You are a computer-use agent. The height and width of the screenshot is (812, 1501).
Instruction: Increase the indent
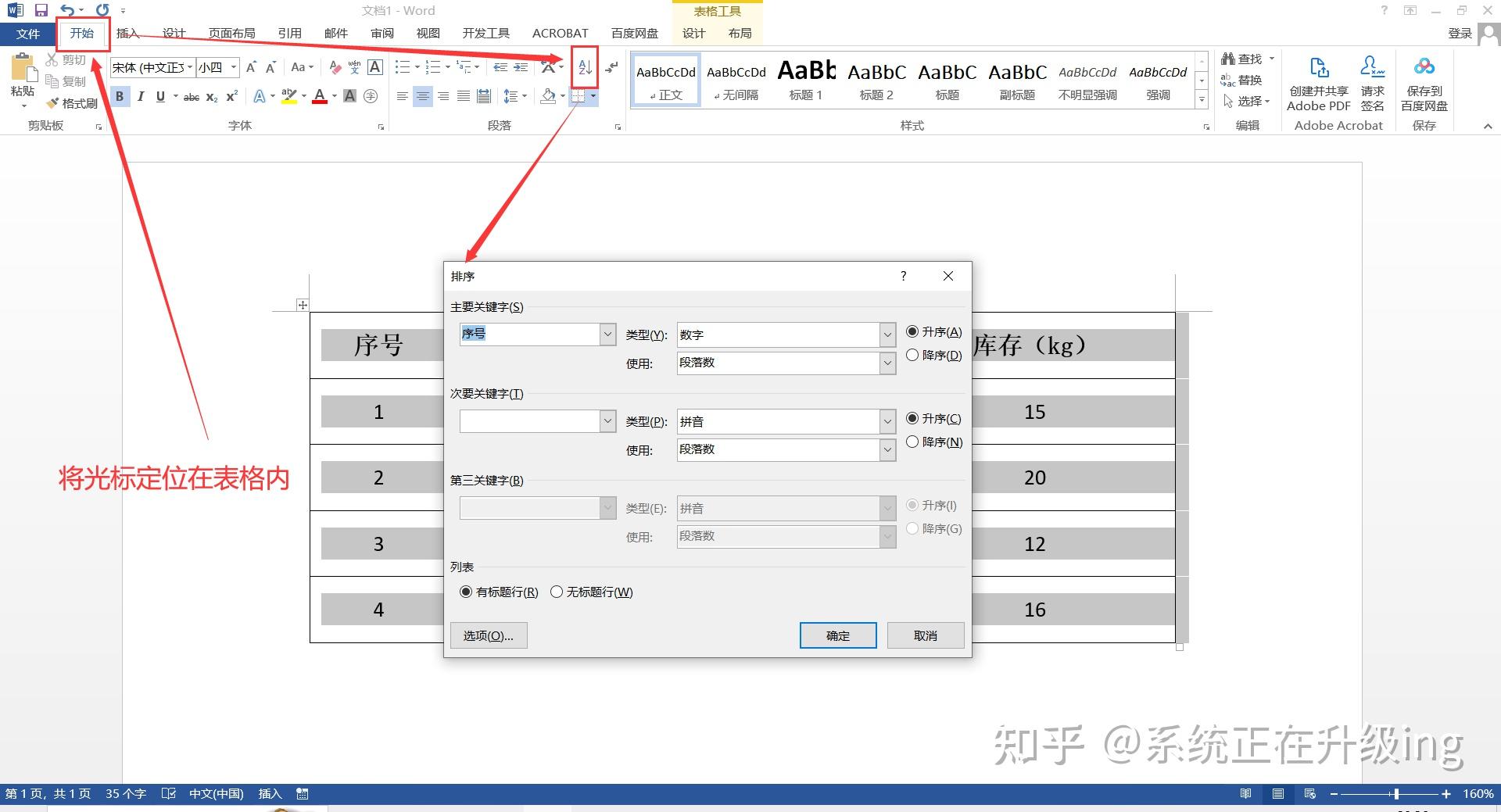click(521, 68)
